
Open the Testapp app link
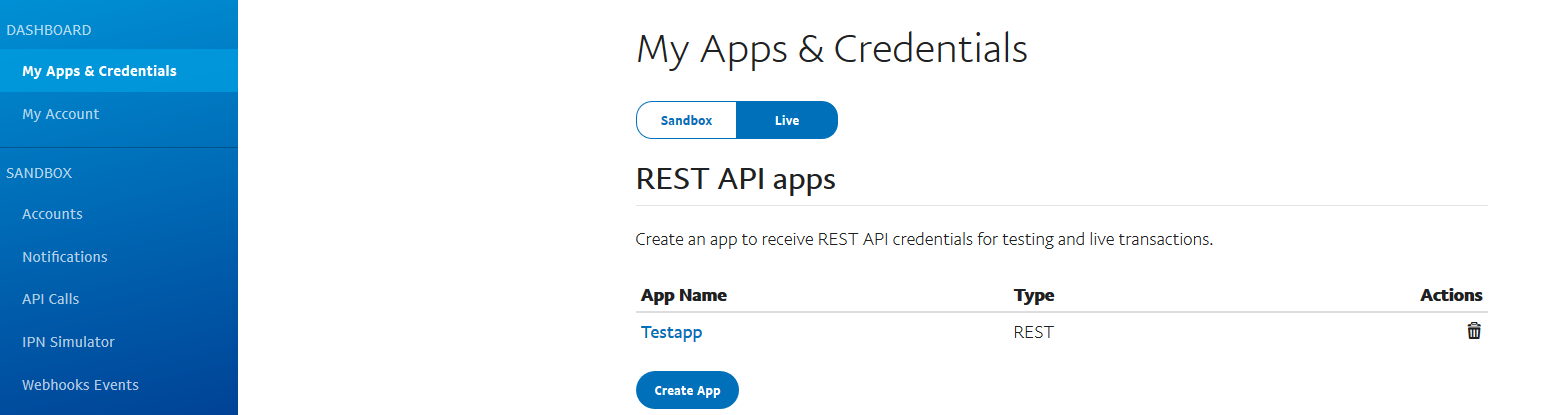pyautogui.click(x=671, y=332)
